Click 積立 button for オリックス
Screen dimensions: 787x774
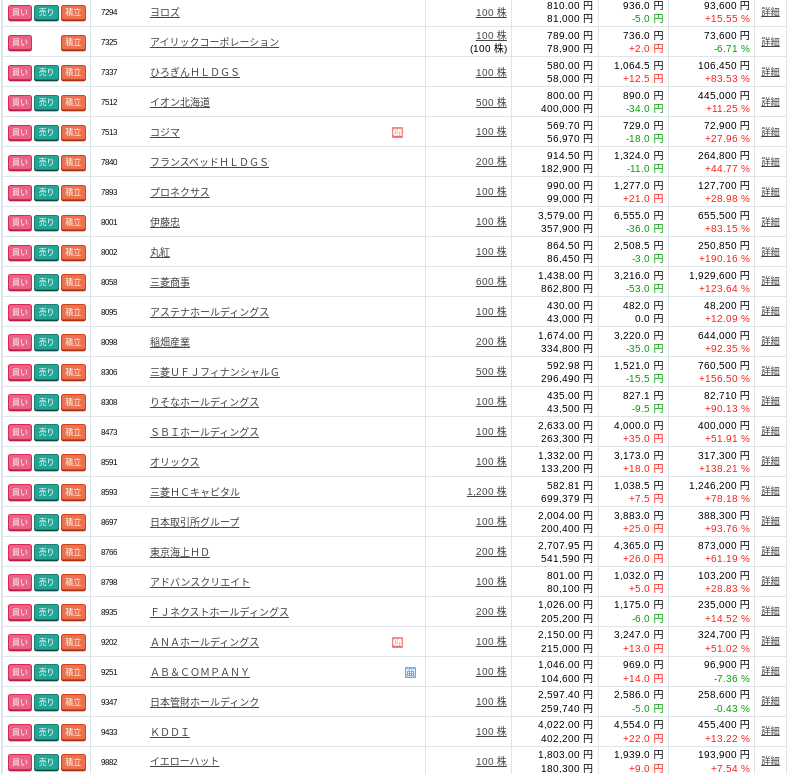pos(73,462)
